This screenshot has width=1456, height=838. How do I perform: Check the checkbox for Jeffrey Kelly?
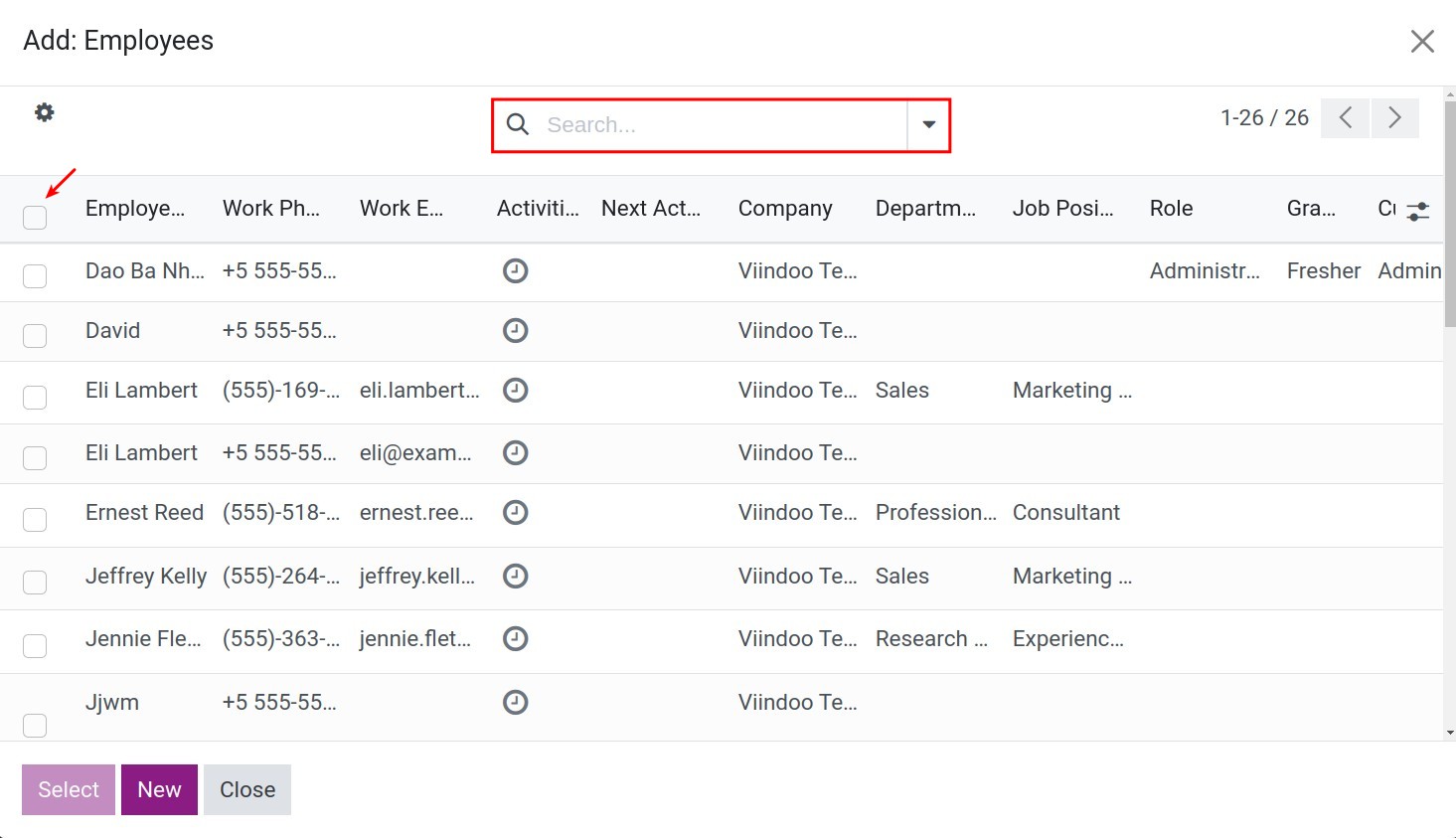[35, 583]
